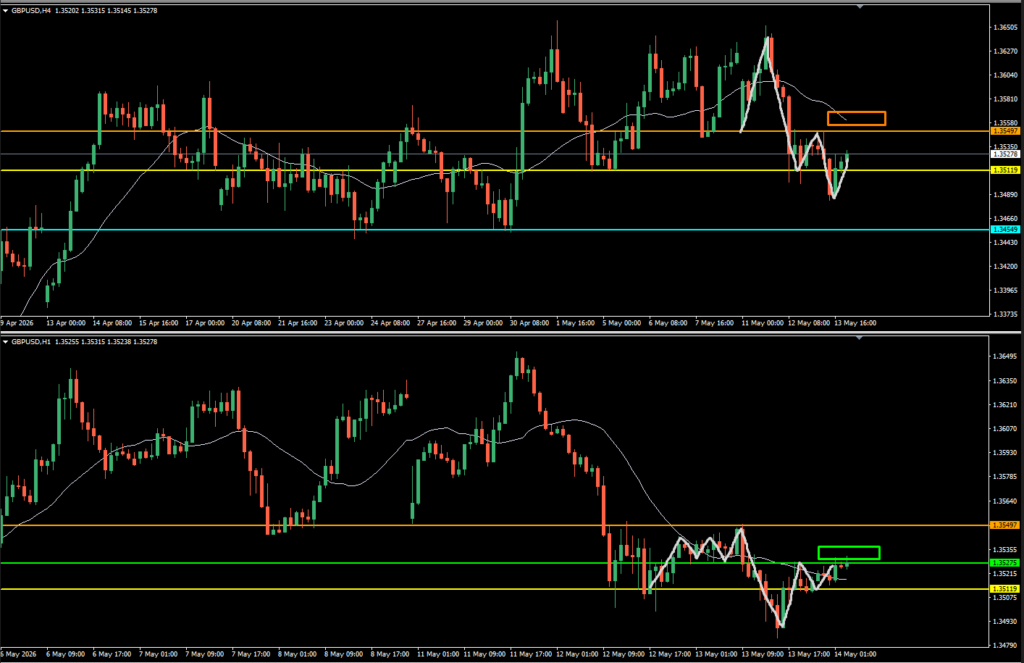Click the 1.33965 price scale value
Image resolution: width=1024 pixels, height=663 pixels.
pyautogui.click(x=1006, y=290)
